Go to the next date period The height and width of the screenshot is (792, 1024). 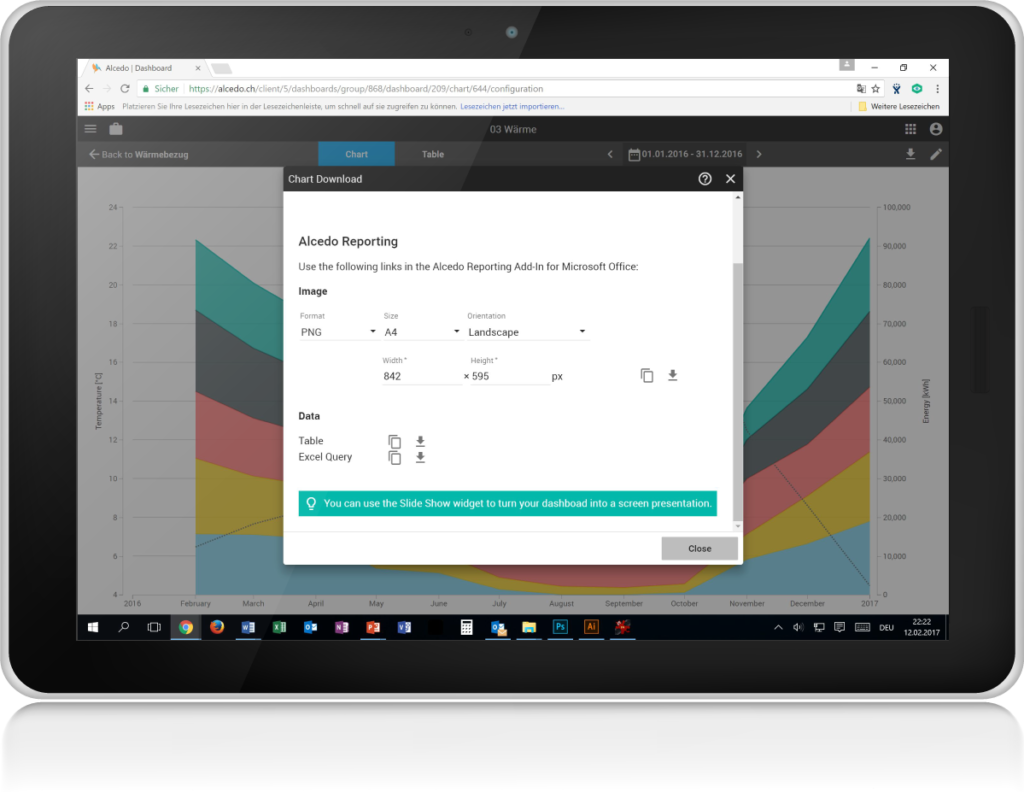point(759,154)
